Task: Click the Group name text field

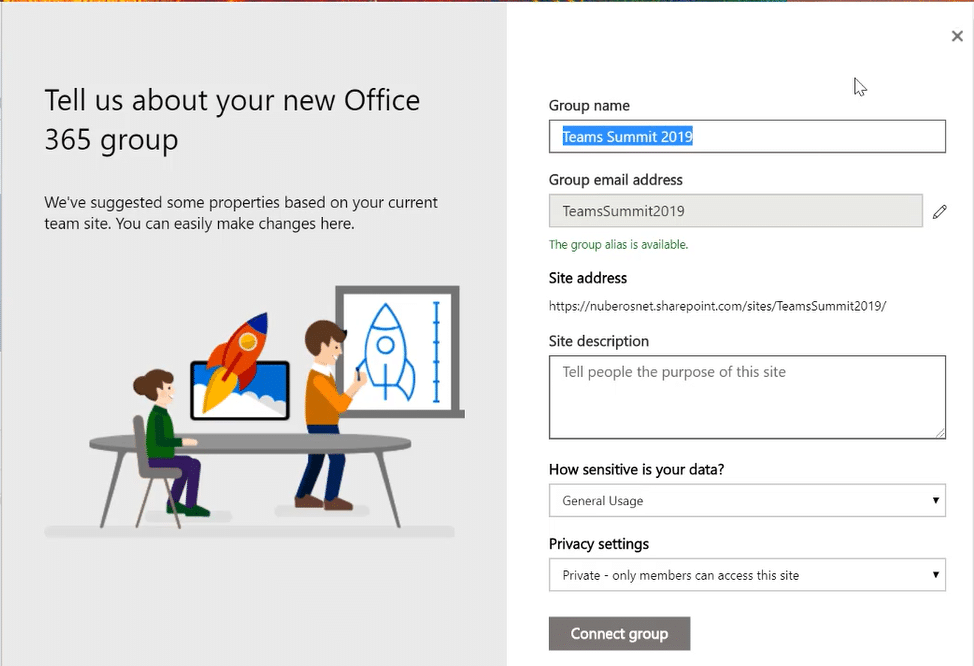Action: 747,137
